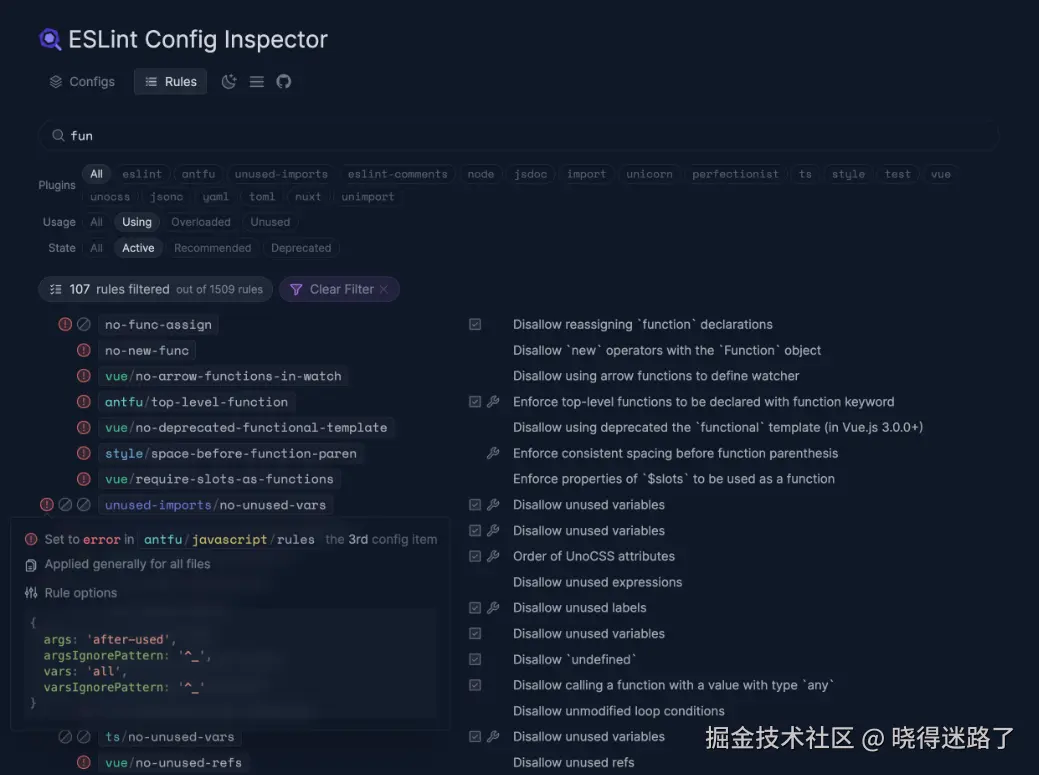Click the error icon beside style/space-before-function-paren
Viewport: 1039px width, 775px height.
pos(83,454)
